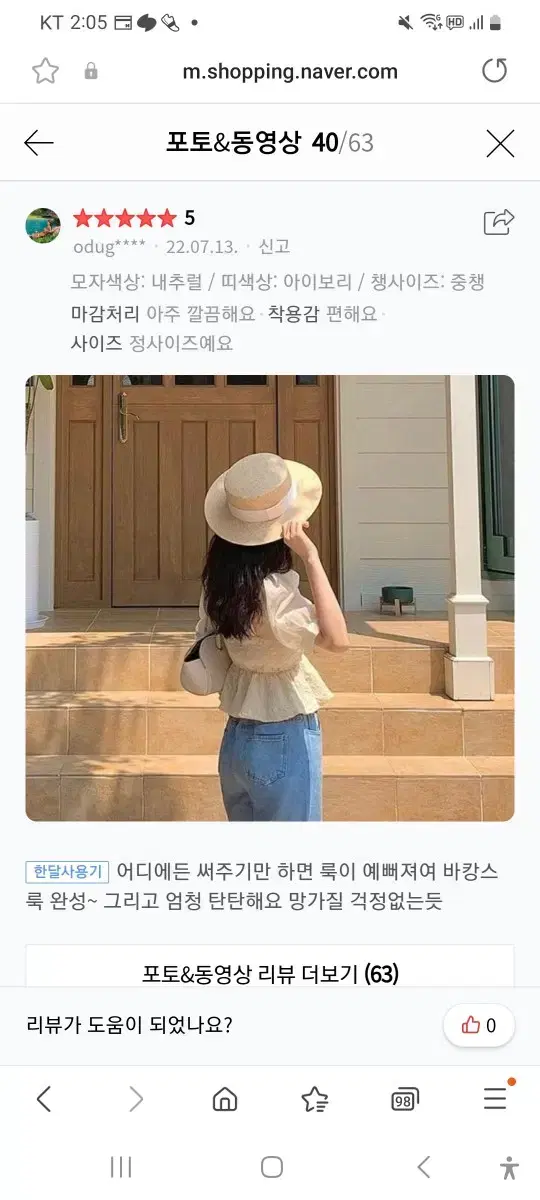Open the accessibility shortcut figure icon

click(509, 1167)
